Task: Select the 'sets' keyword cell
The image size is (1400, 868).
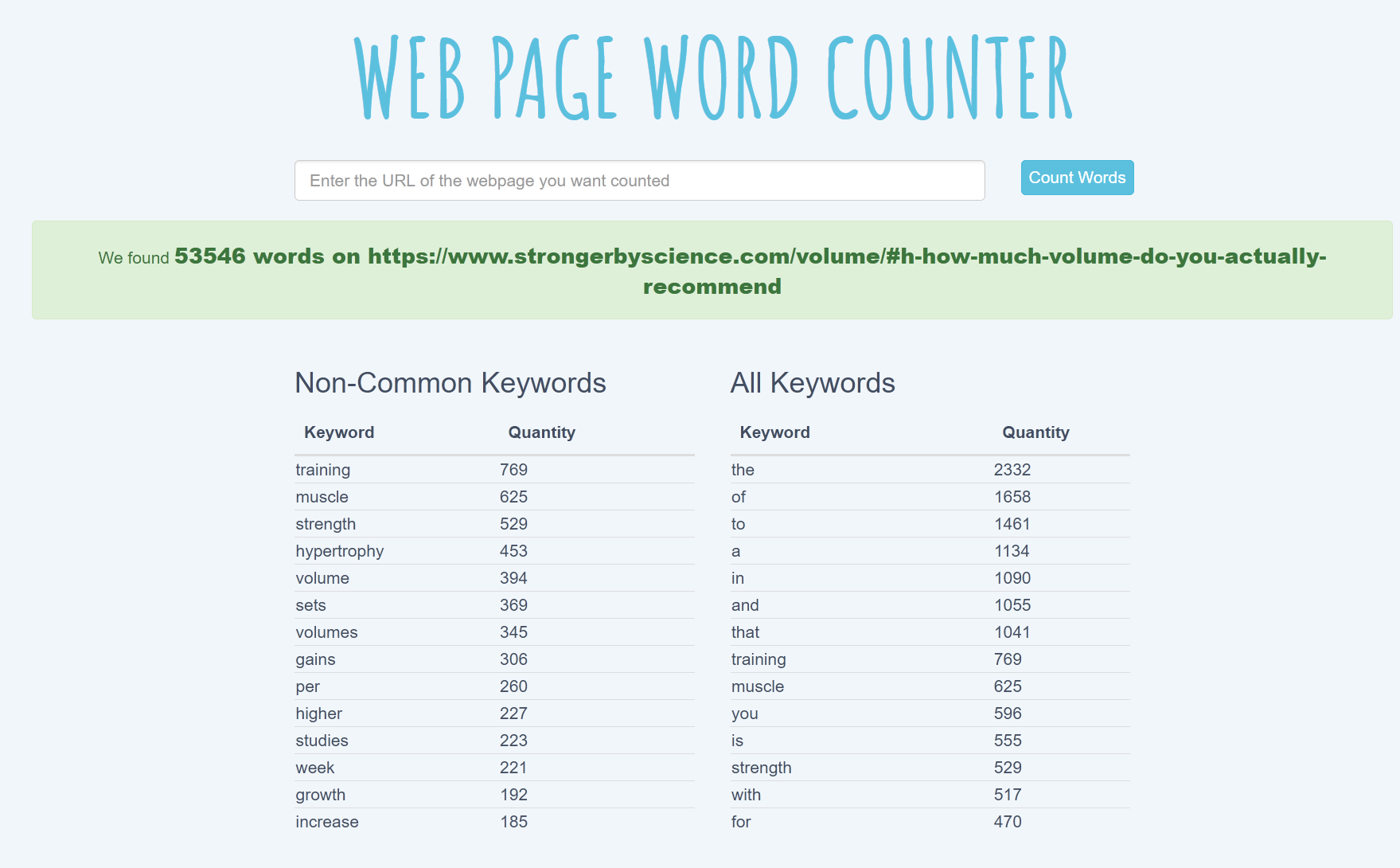Action: [x=310, y=605]
